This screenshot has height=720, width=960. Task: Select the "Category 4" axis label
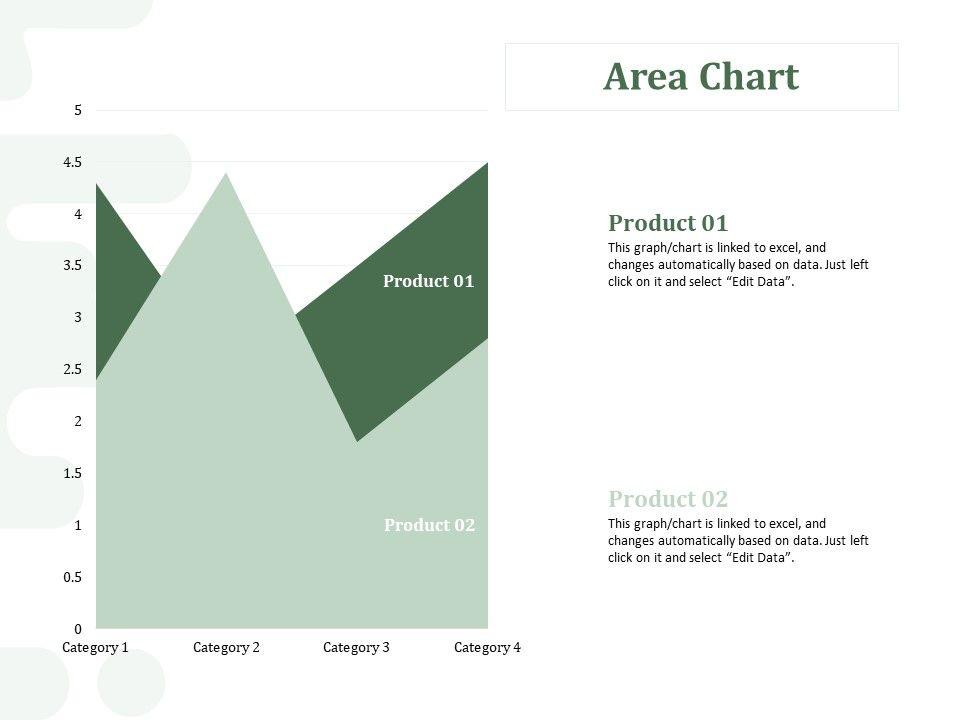click(x=487, y=647)
